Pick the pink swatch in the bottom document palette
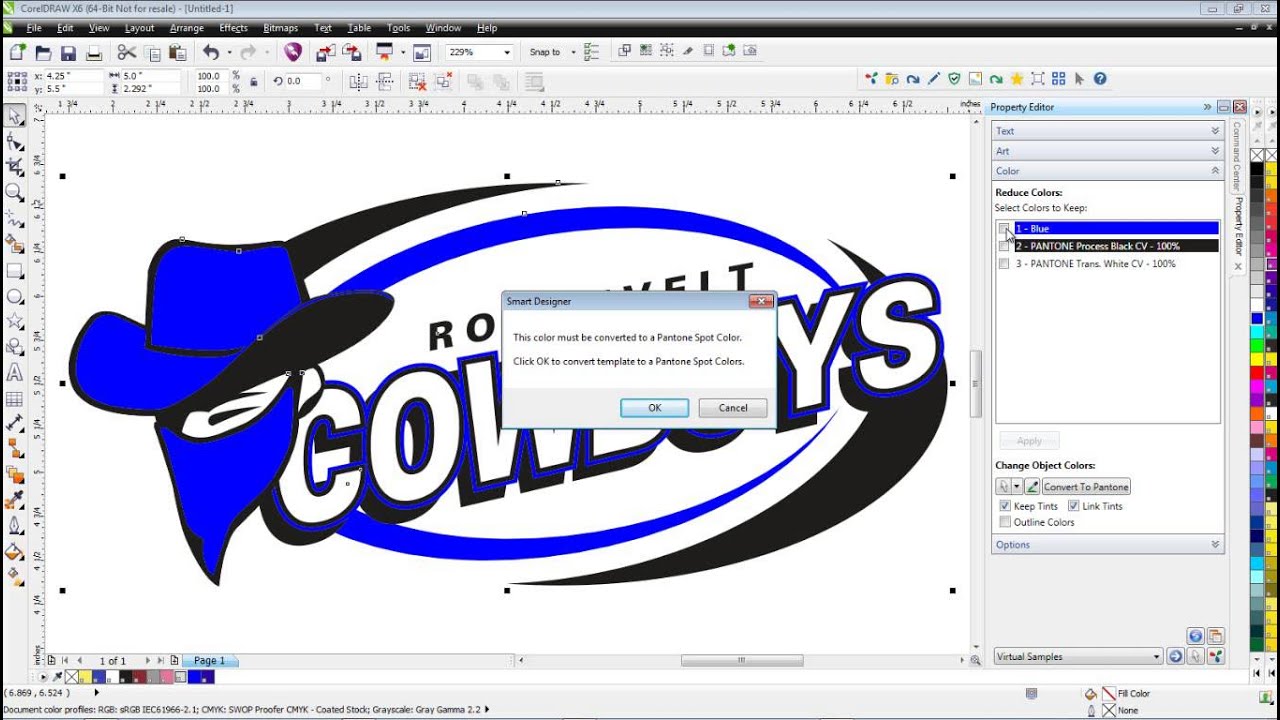1280x720 pixels. pos(167,677)
